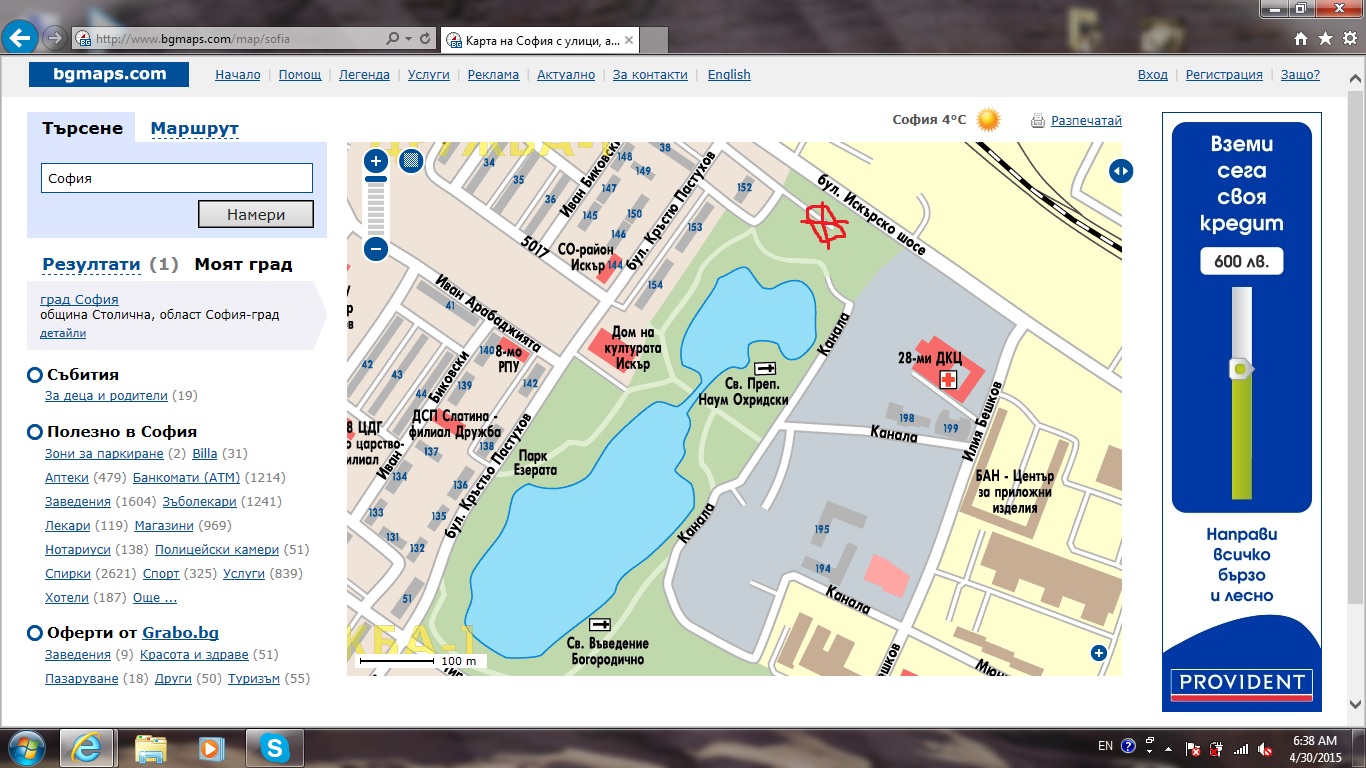Click the overview map plus icon

click(x=1099, y=653)
